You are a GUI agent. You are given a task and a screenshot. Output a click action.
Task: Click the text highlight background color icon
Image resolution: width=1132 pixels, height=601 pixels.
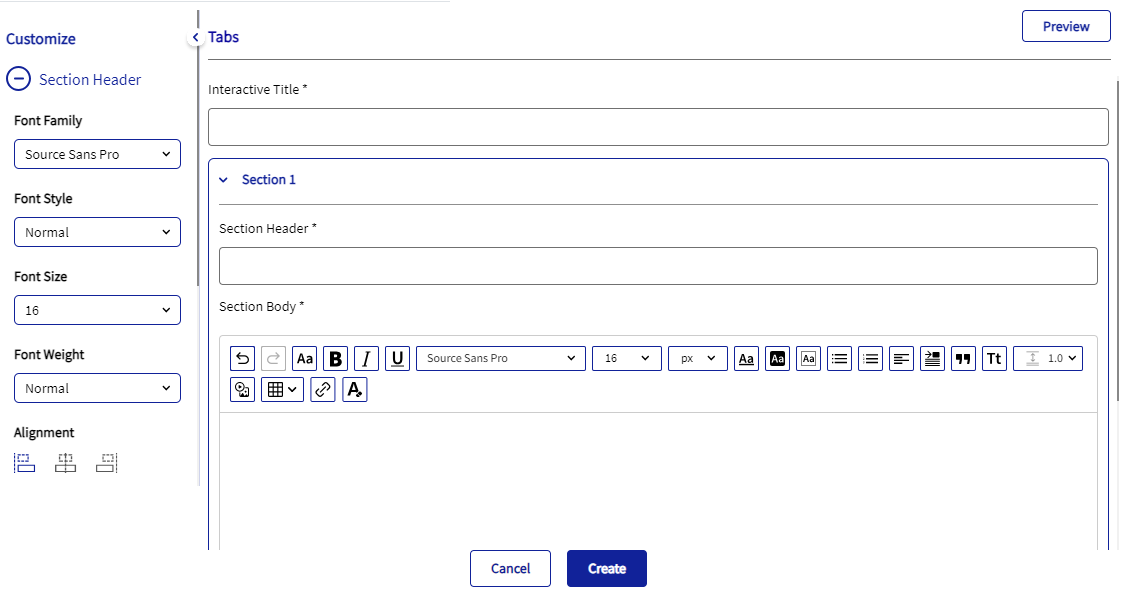(x=778, y=358)
